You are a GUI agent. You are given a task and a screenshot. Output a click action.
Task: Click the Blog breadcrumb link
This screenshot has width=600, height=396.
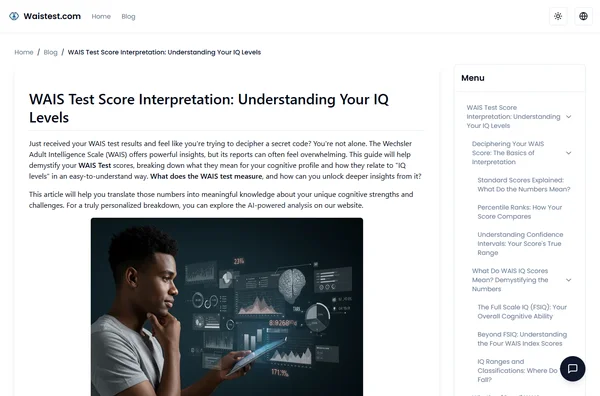(50, 52)
